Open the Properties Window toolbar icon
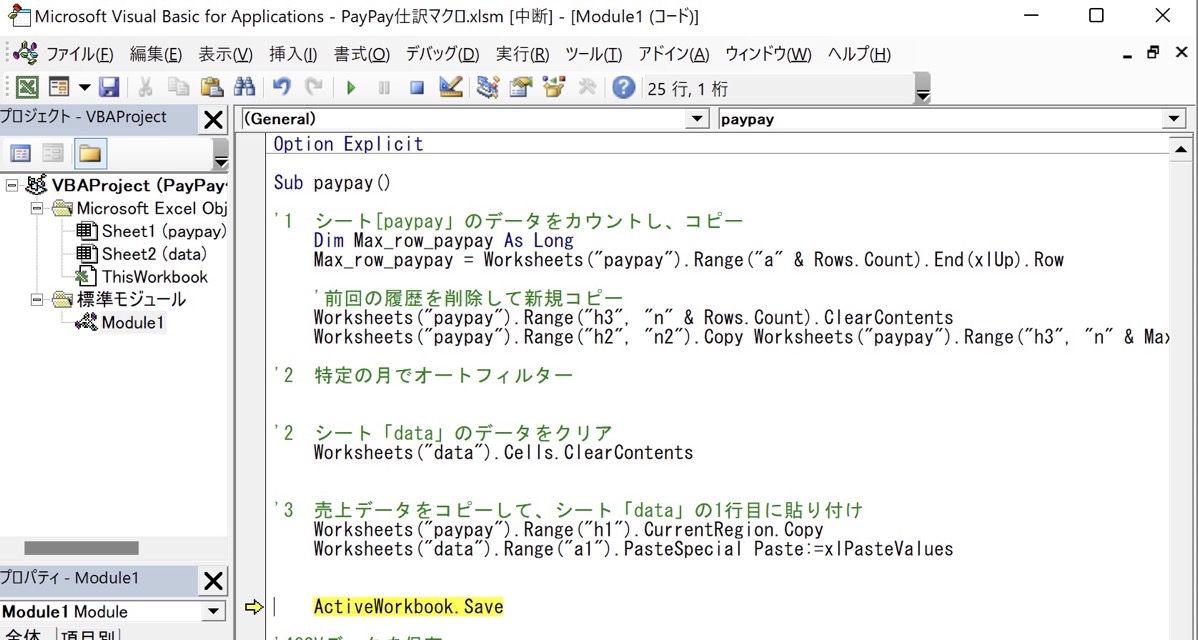 [x=520, y=87]
